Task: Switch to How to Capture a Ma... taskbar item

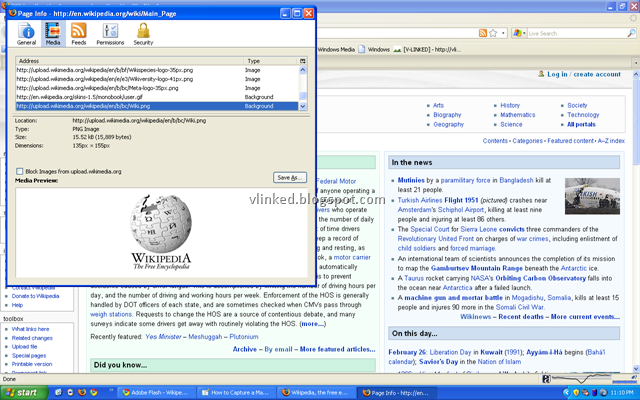Action: (236, 393)
